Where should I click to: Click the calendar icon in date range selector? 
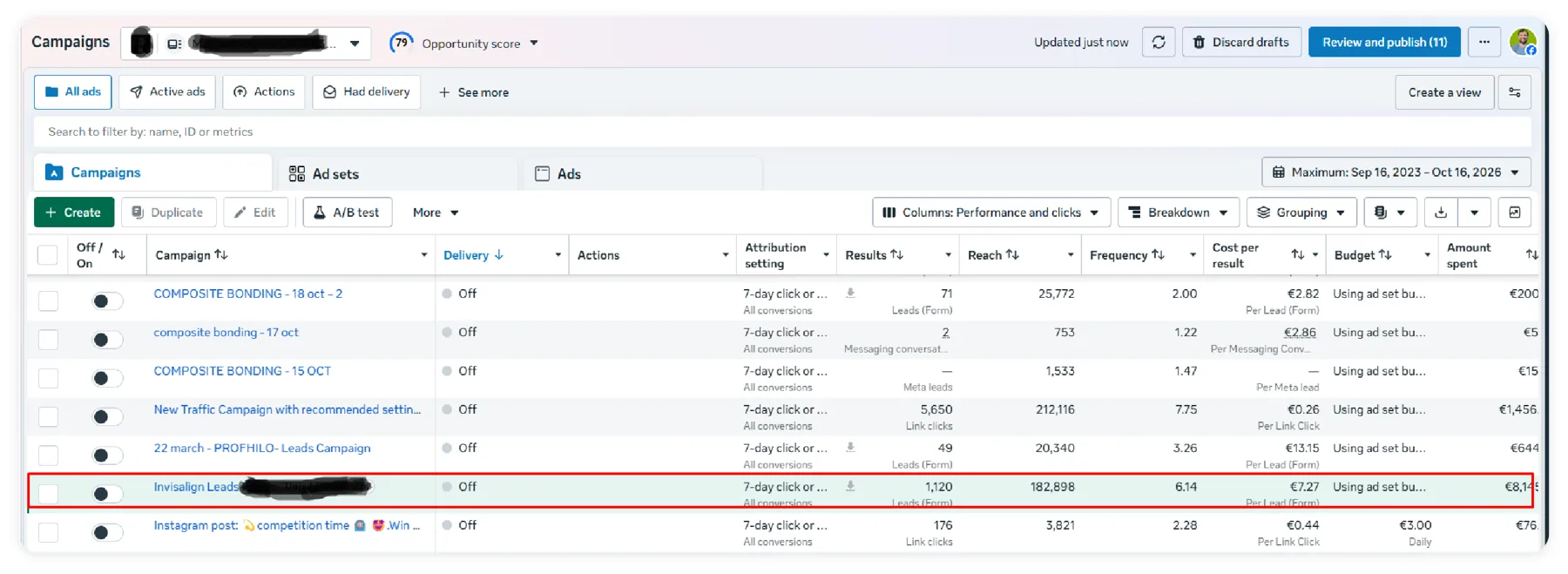pyautogui.click(x=1278, y=172)
